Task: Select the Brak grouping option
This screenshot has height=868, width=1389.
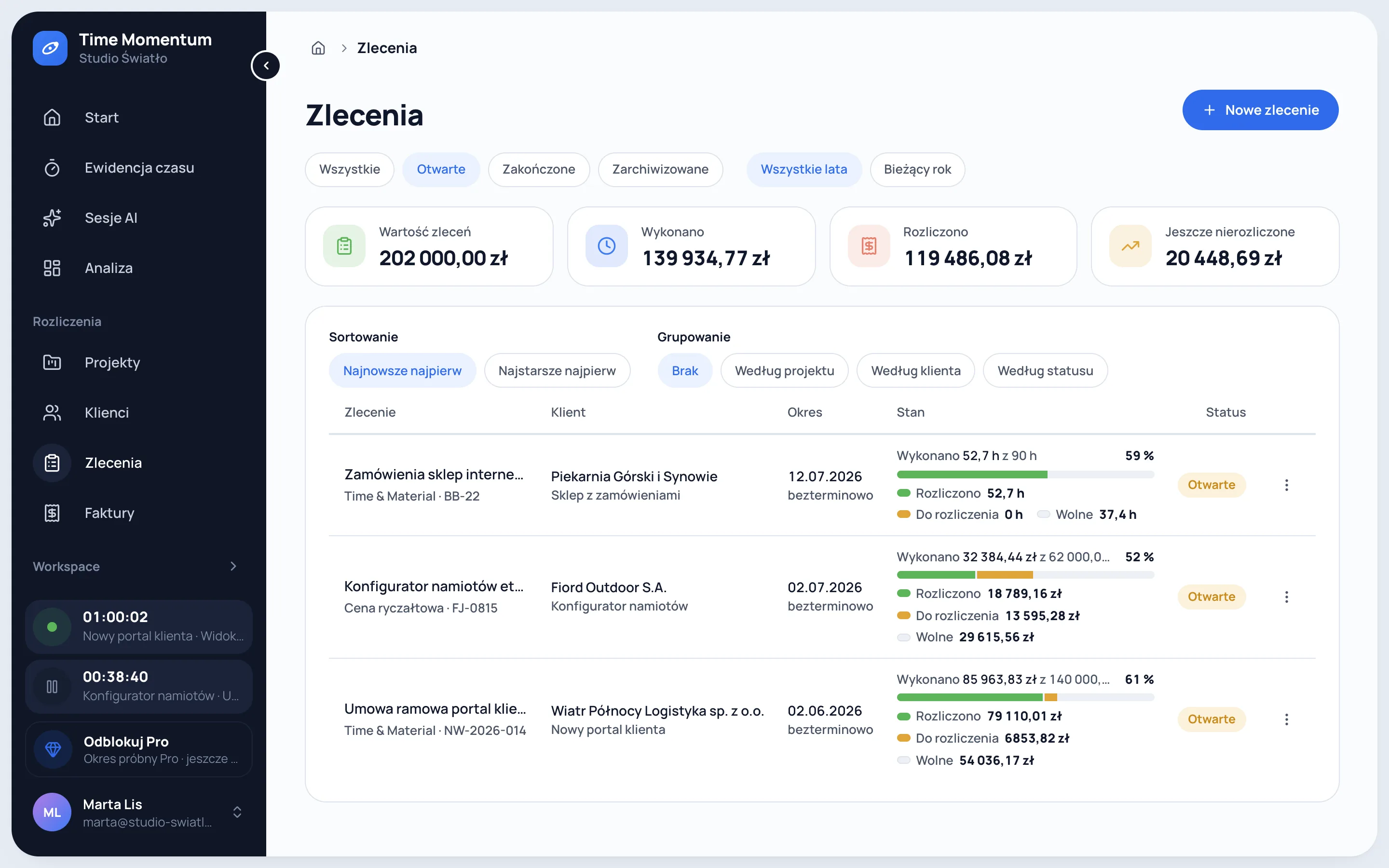Action: (x=685, y=371)
